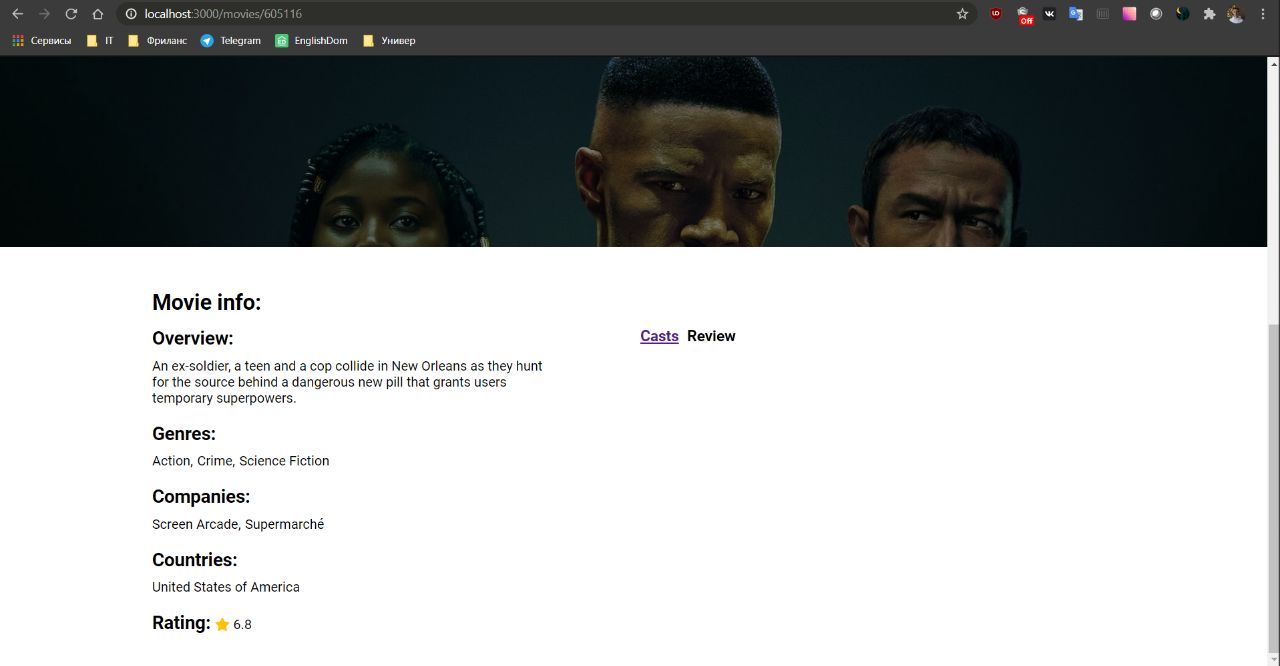Bookmark this page with the star

(x=962, y=14)
